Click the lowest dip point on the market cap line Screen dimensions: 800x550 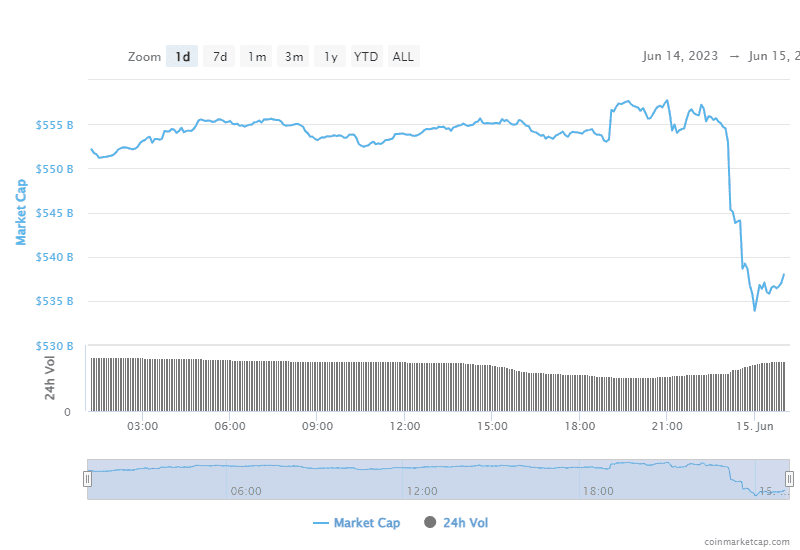(x=754, y=310)
